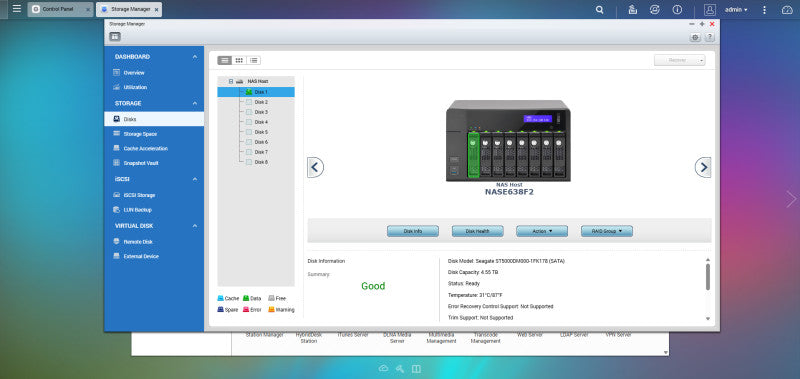Open External Device in the sidebar
The image size is (800, 379).
point(154,256)
